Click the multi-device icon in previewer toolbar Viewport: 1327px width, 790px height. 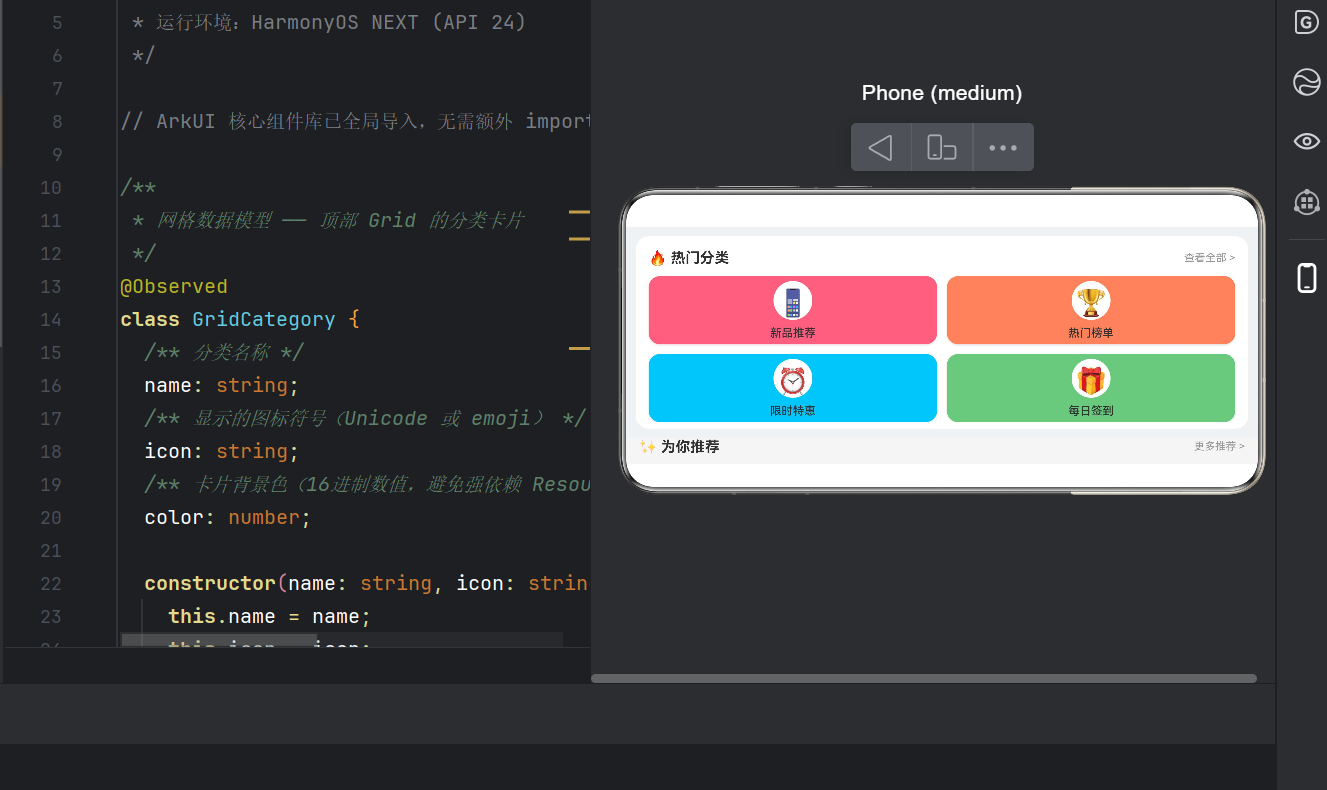tap(942, 148)
